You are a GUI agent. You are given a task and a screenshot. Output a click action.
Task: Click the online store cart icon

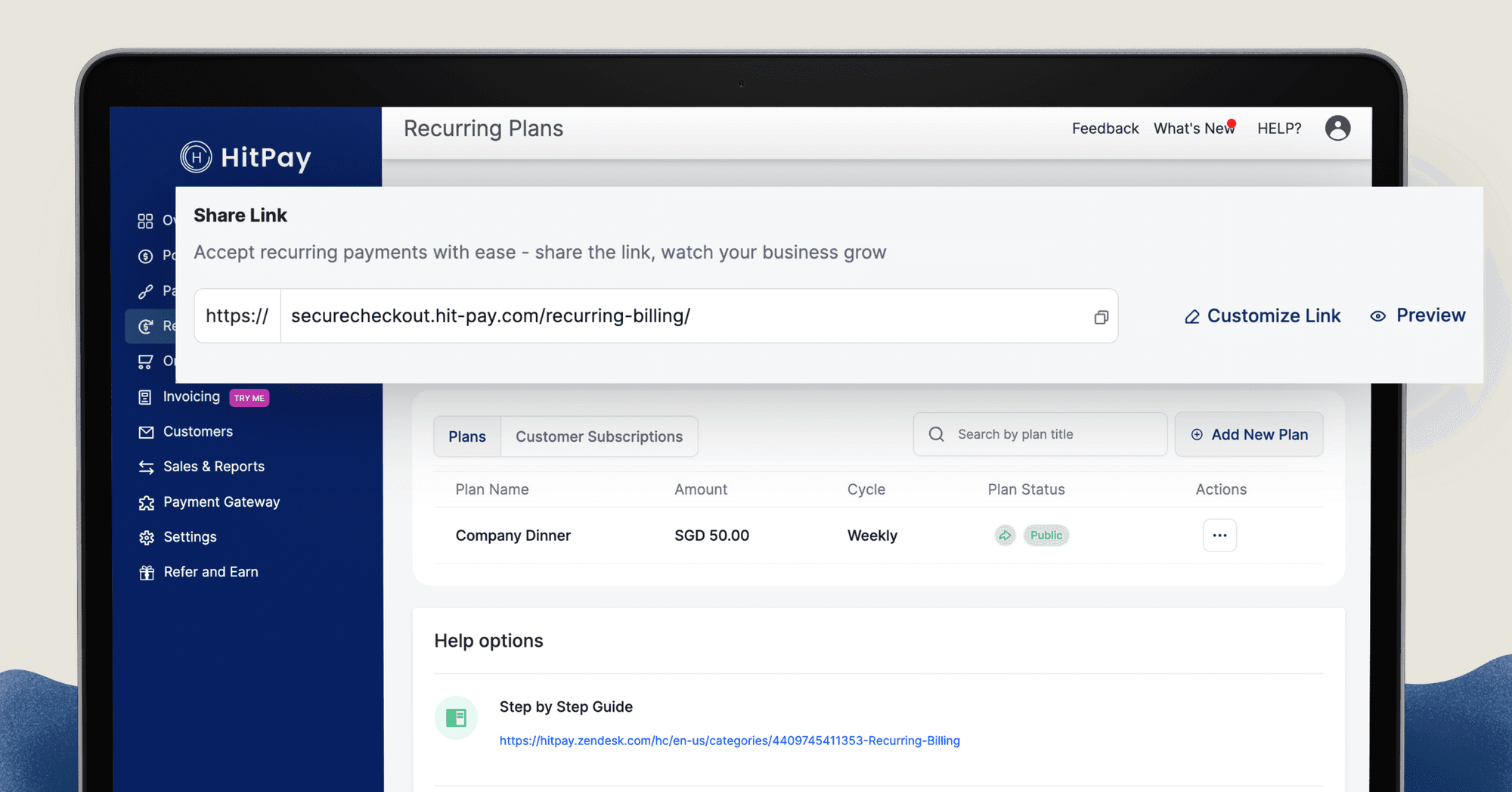click(145, 362)
